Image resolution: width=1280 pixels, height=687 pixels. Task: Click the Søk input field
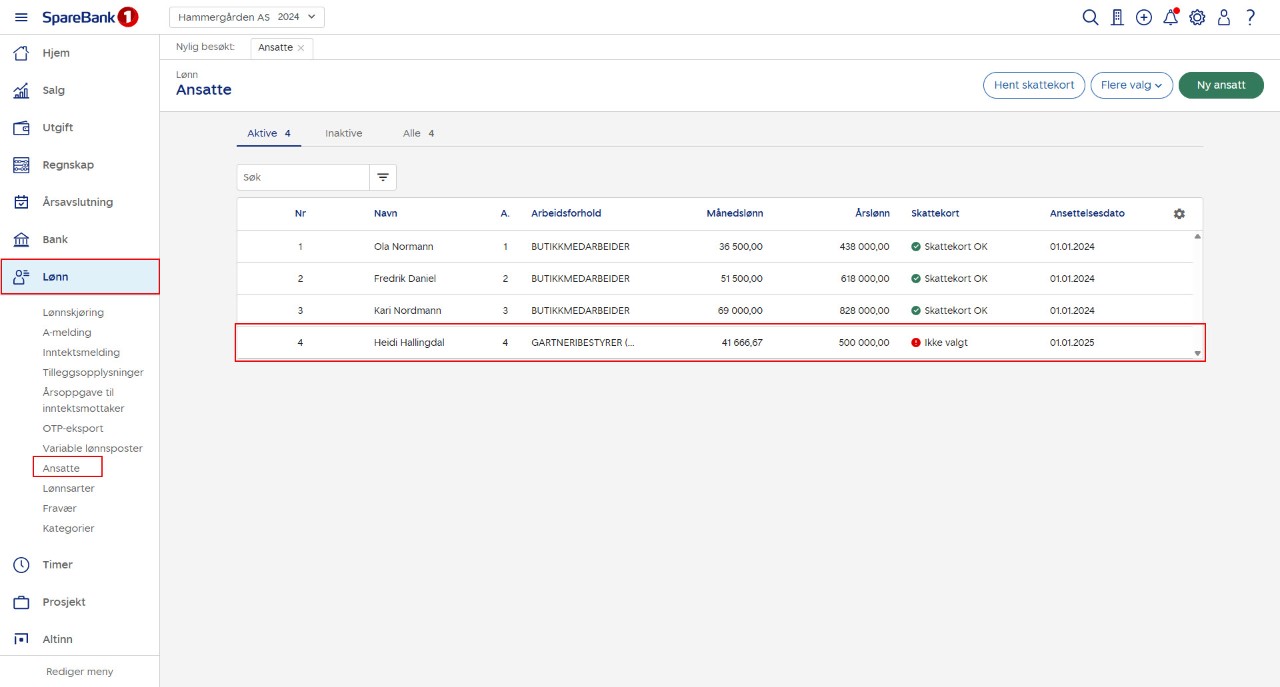pyautogui.click(x=302, y=177)
